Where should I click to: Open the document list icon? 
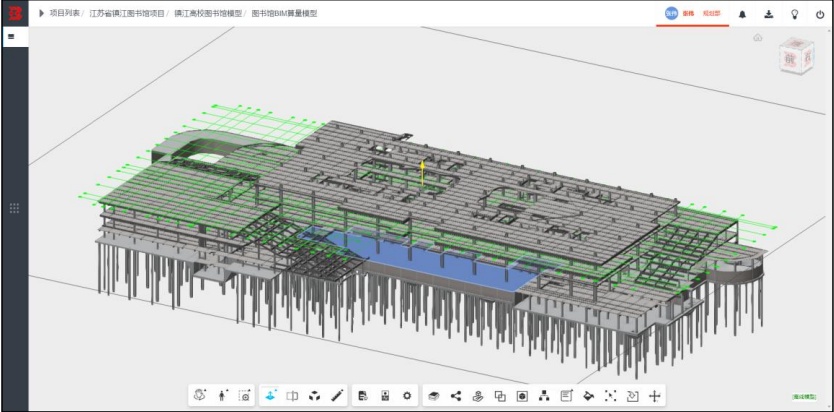[x=363, y=396]
